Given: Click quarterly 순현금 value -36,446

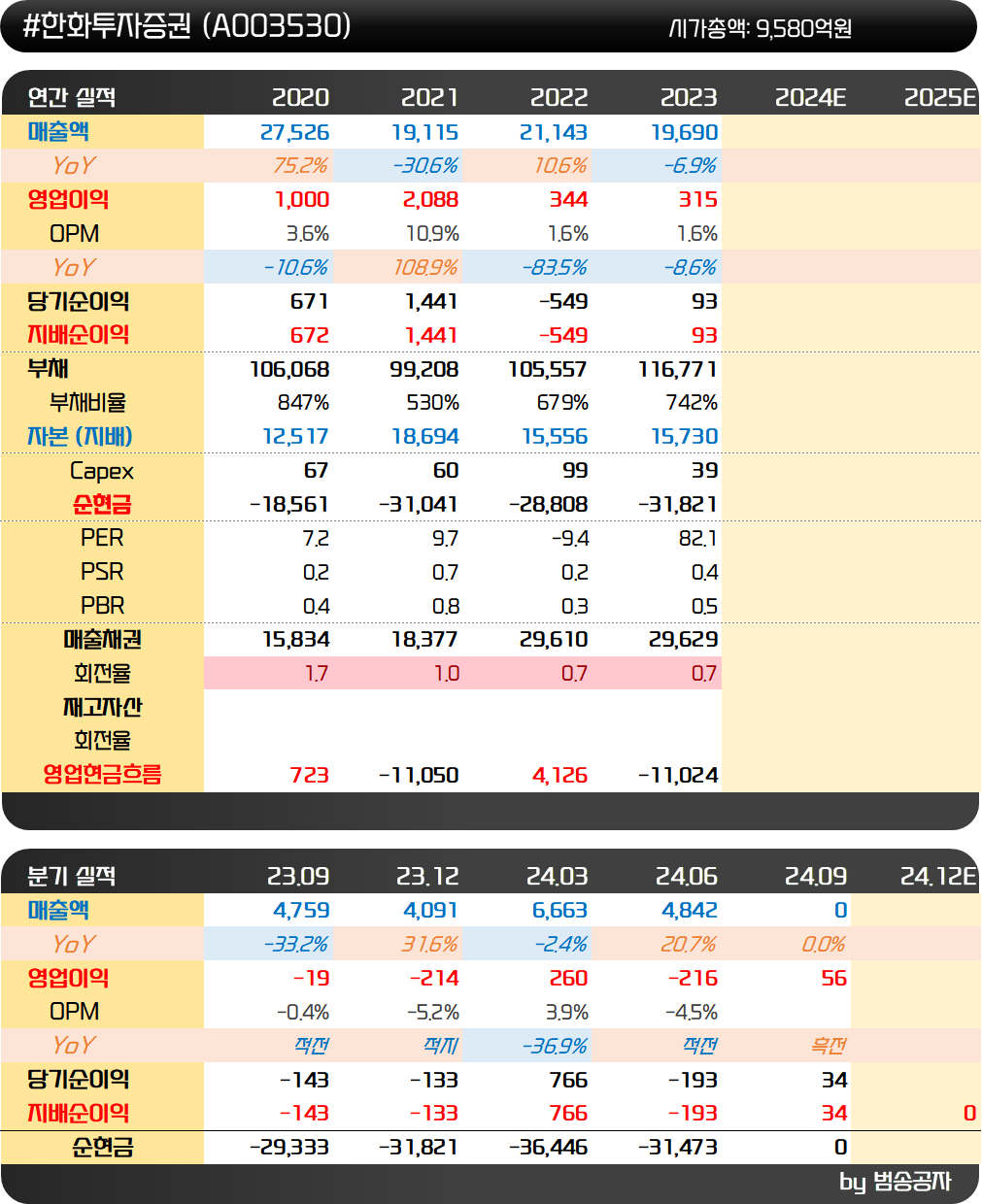Looking at the screenshot, I should pyautogui.click(x=549, y=1147).
